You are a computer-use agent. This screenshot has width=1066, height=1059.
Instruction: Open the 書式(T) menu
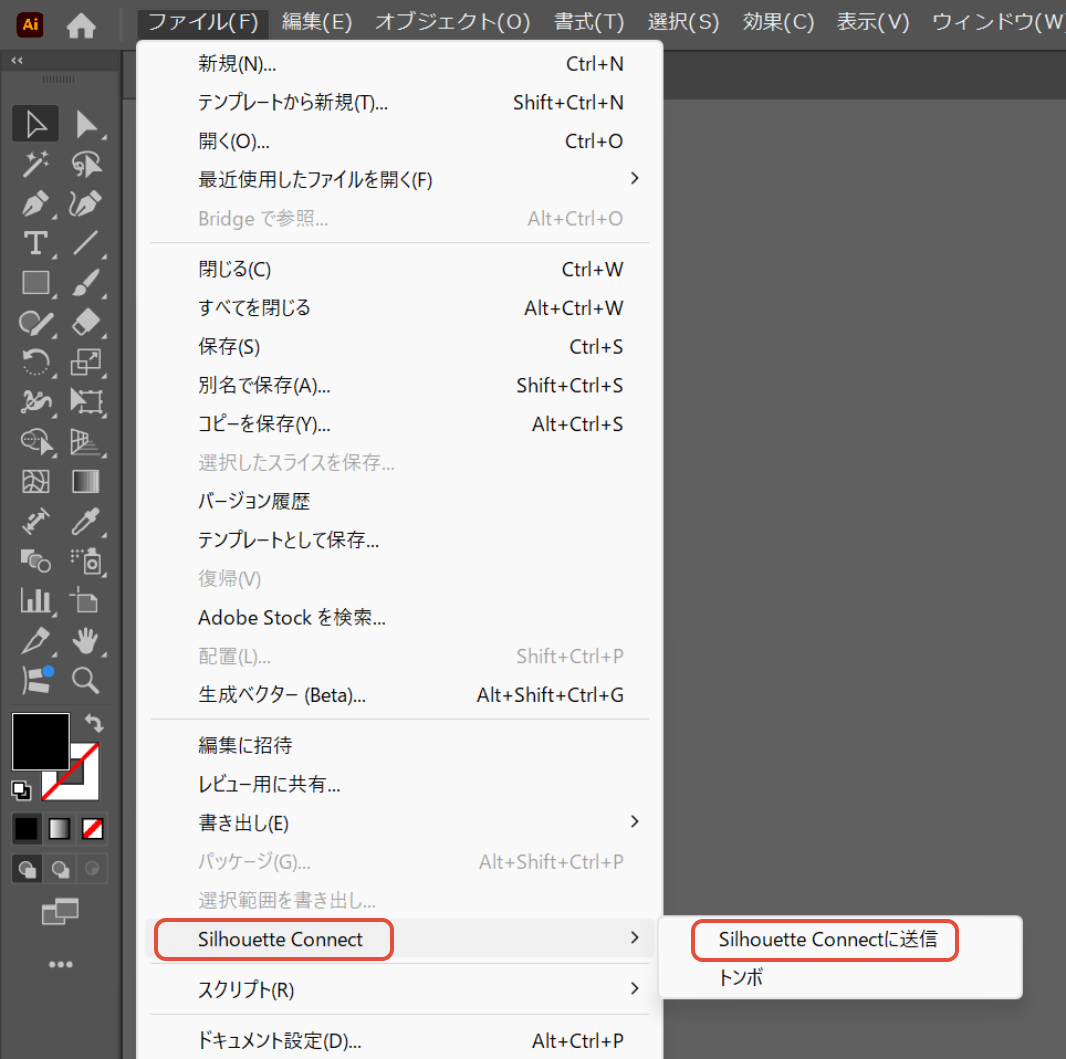[589, 22]
